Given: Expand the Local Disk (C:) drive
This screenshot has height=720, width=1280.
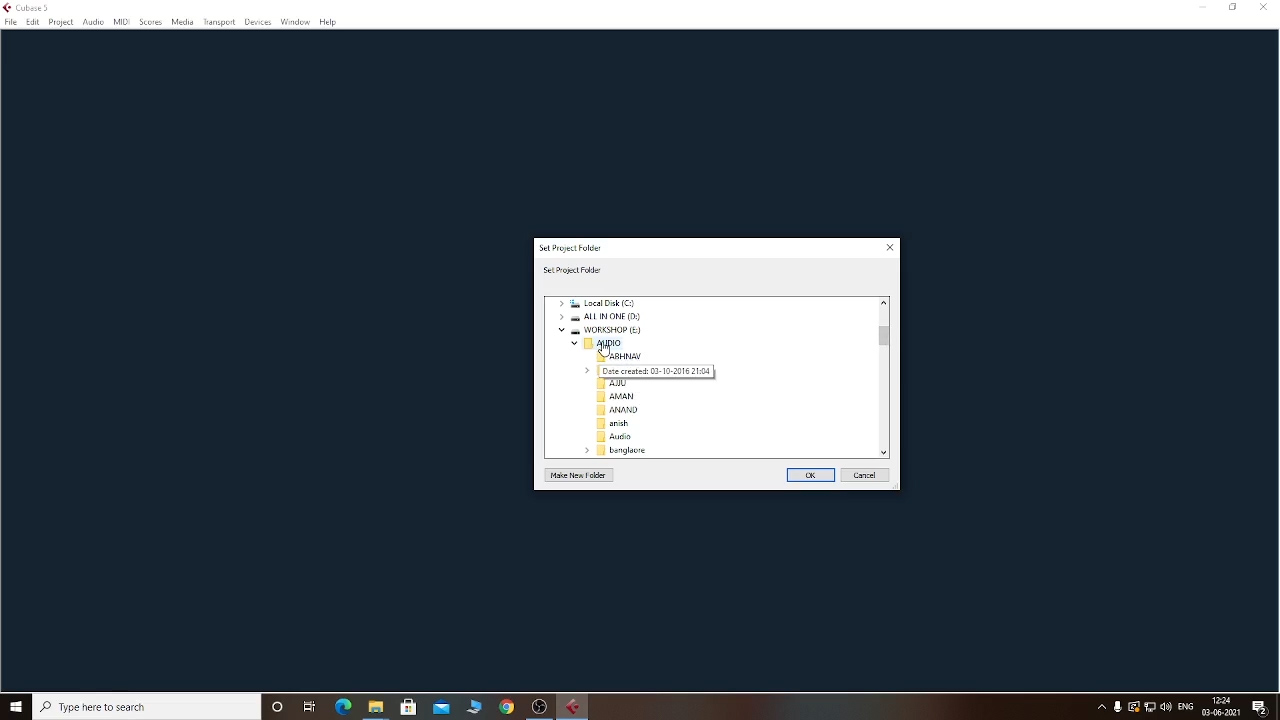Looking at the screenshot, I should pos(562,303).
